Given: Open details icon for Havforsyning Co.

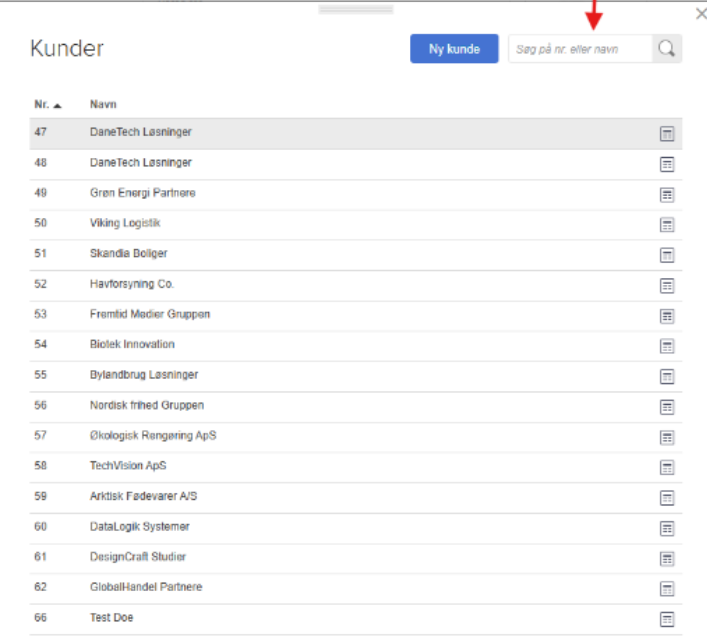Looking at the screenshot, I should 667,286.
